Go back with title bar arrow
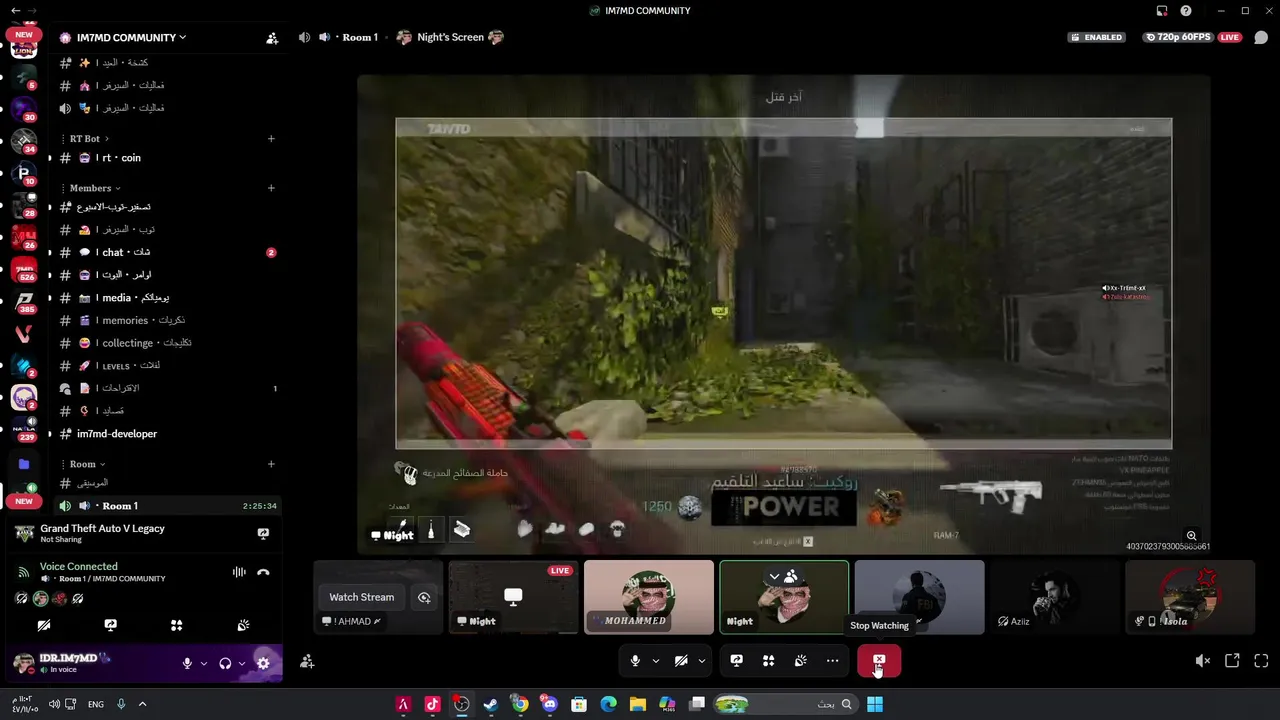 [x=15, y=11]
